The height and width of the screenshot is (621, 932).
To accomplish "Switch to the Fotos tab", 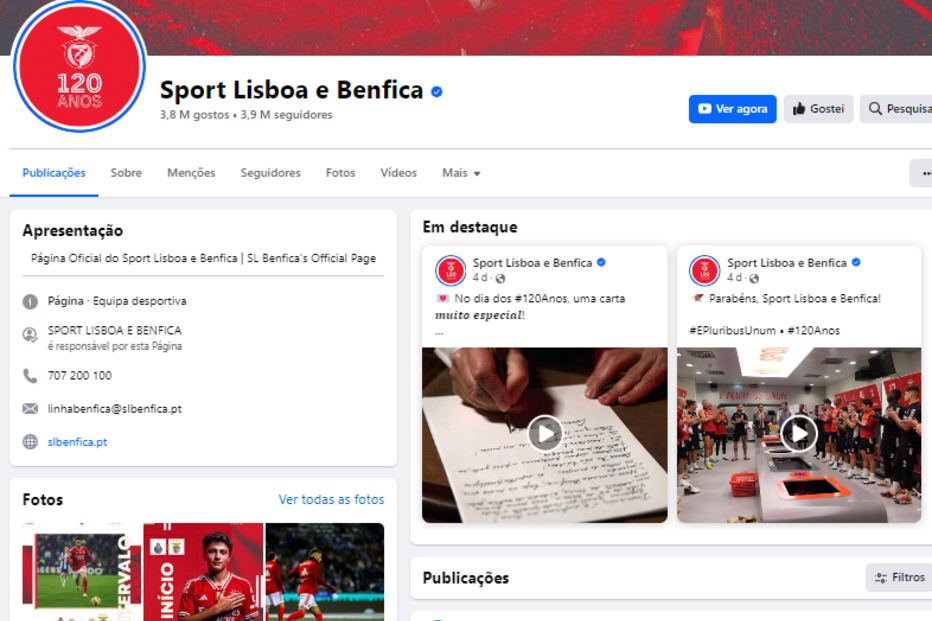I will point(340,172).
